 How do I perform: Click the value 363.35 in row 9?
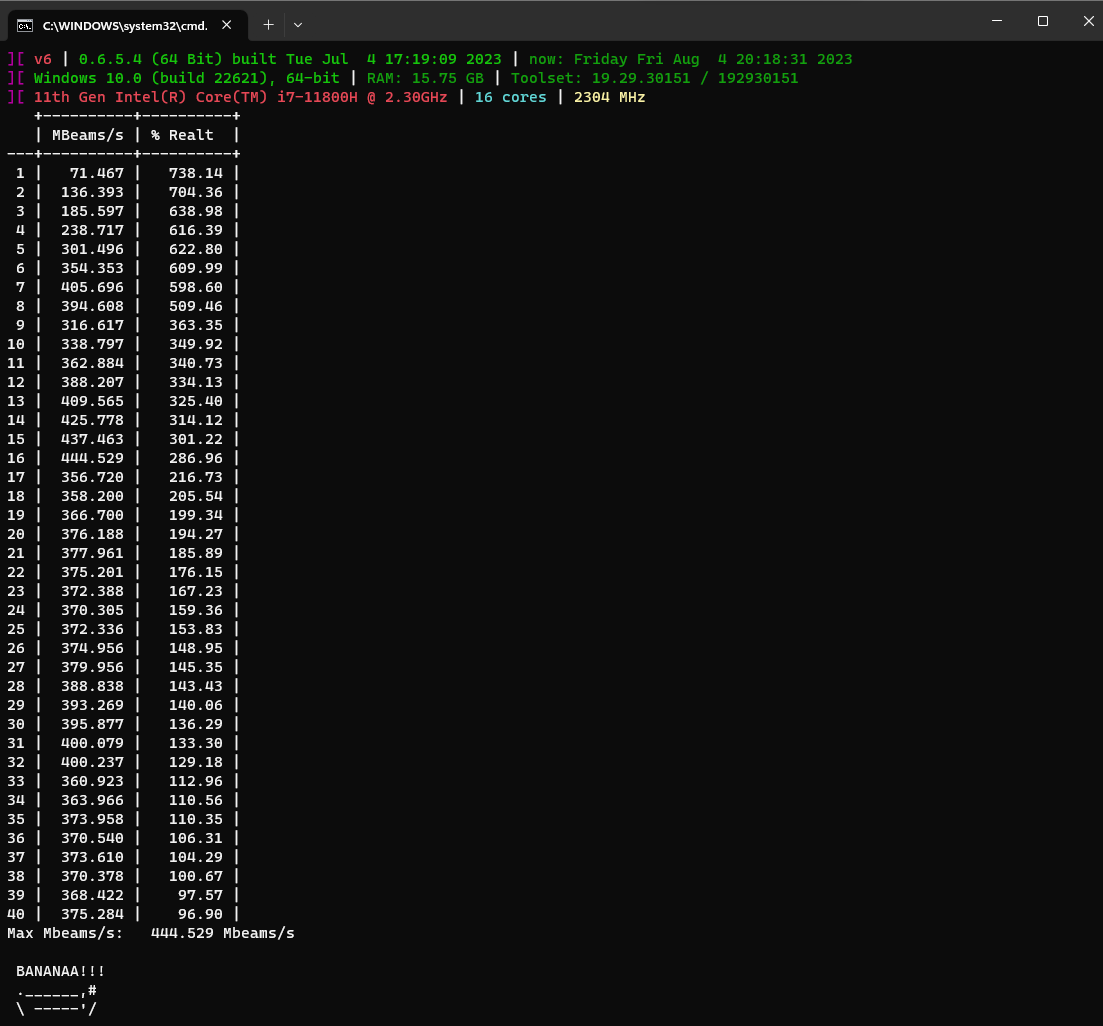[196, 325]
